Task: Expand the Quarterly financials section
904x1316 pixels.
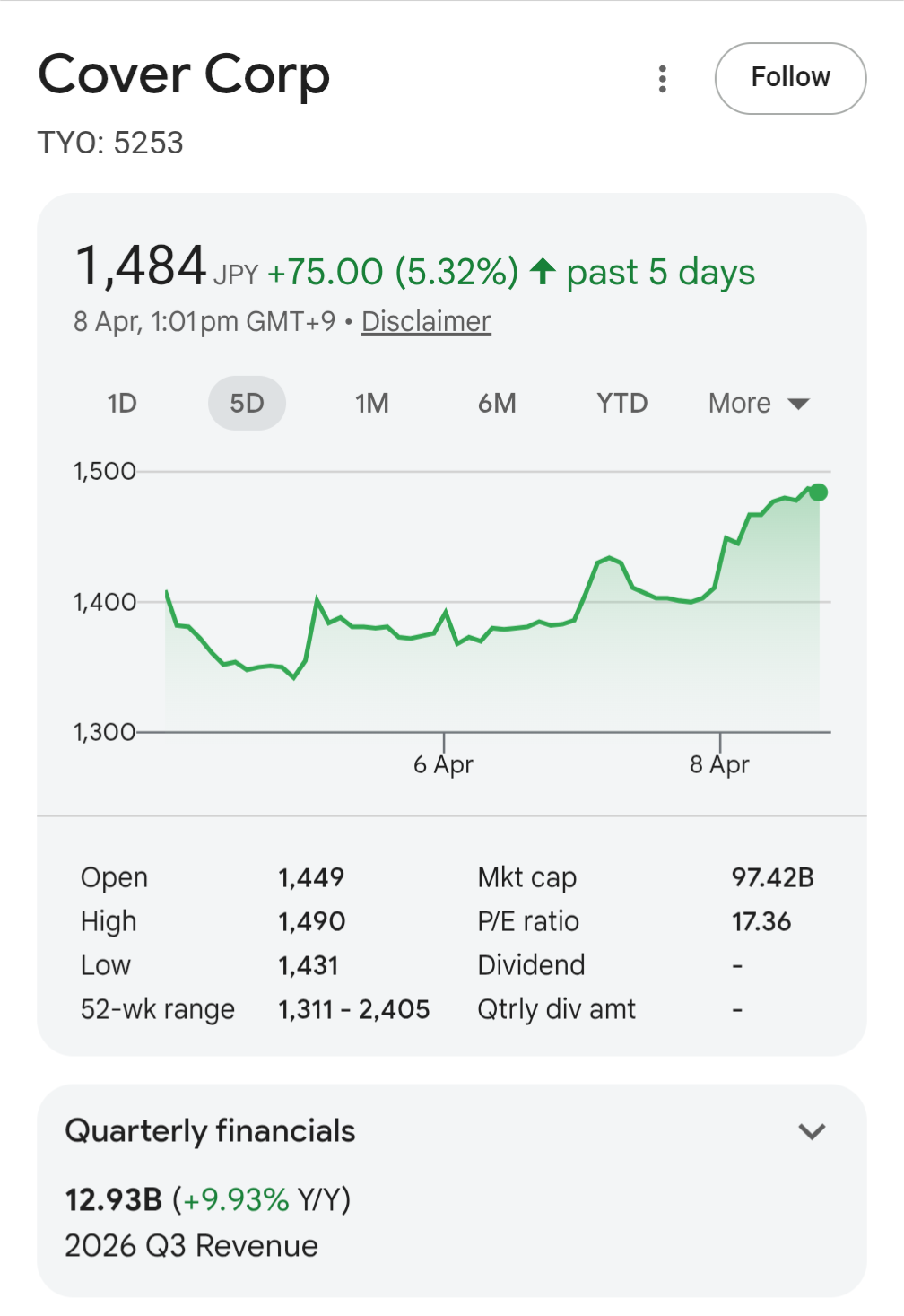Action: pos(812,1131)
